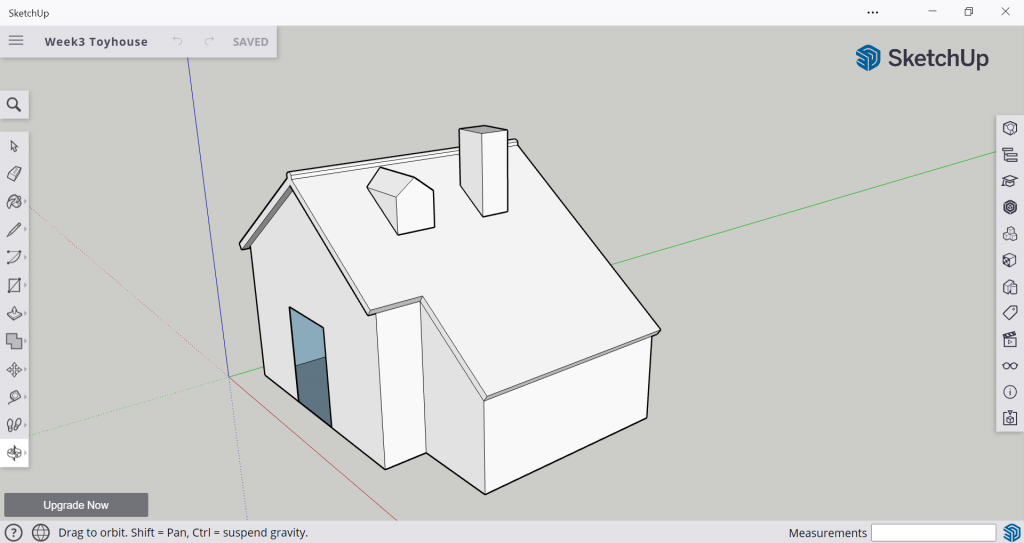Open the 3D Warehouse panel
This screenshot has height=543, width=1024.
pos(1010,207)
